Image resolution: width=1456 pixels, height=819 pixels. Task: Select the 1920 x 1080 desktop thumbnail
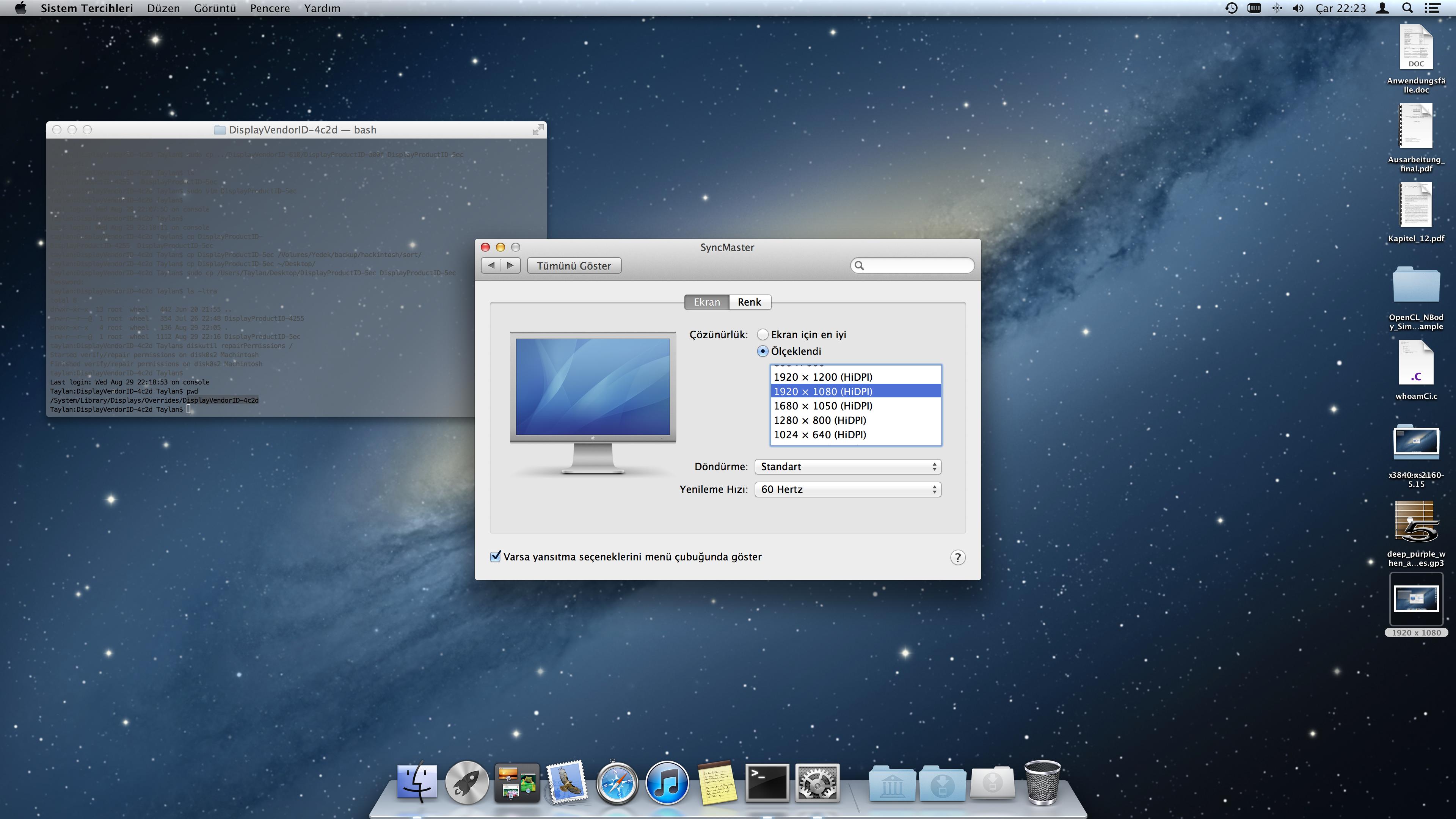pyautogui.click(x=1416, y=605)
